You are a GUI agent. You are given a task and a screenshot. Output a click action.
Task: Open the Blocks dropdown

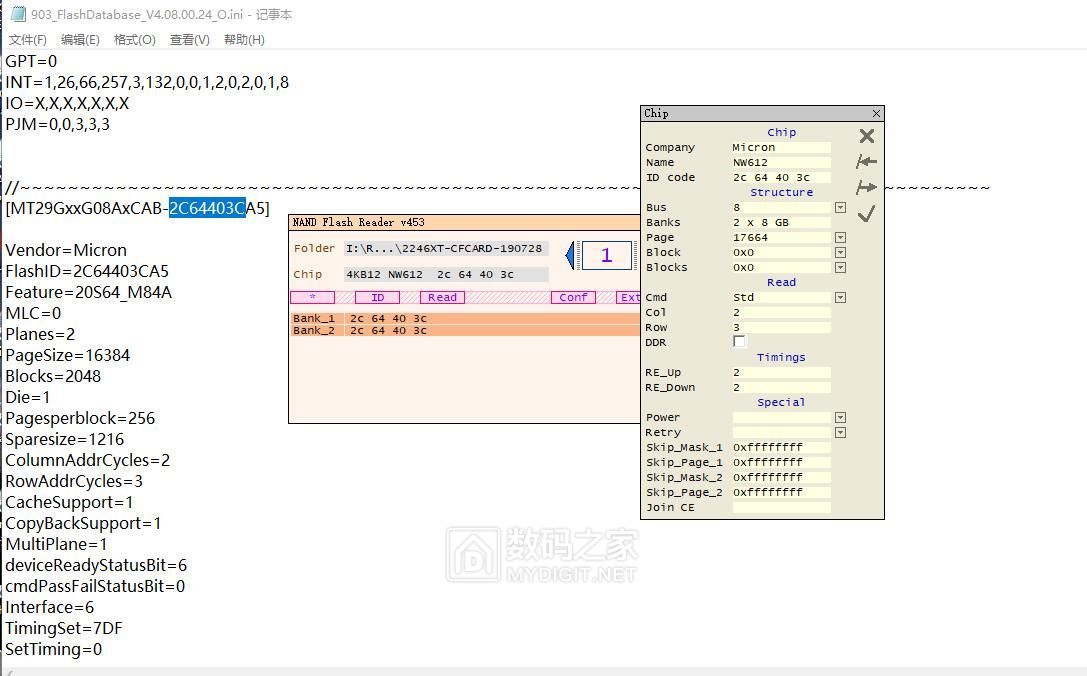click(840, 267)
